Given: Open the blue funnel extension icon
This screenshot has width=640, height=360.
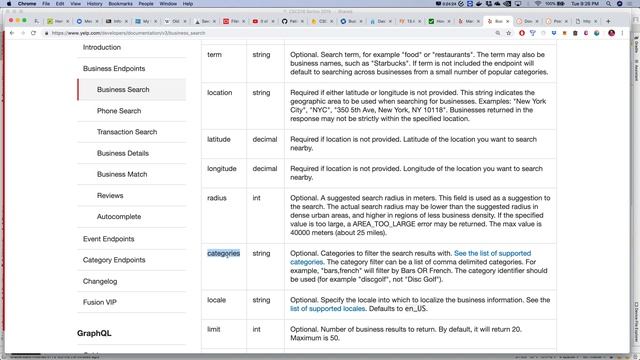Looking at the screenshot, I should point(533,33).
